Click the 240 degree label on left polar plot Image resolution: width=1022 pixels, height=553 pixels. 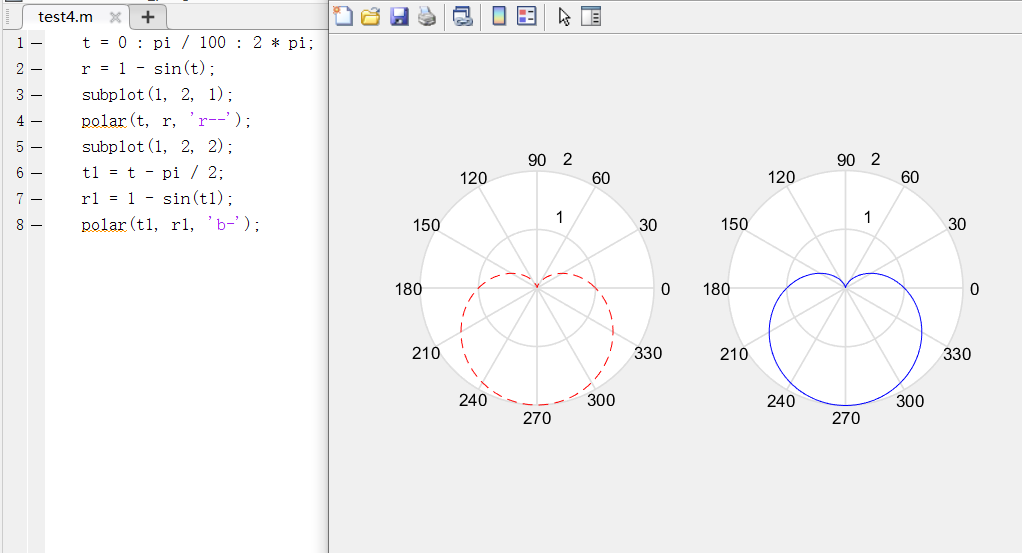pyautogui.click(x=473, y=400)
